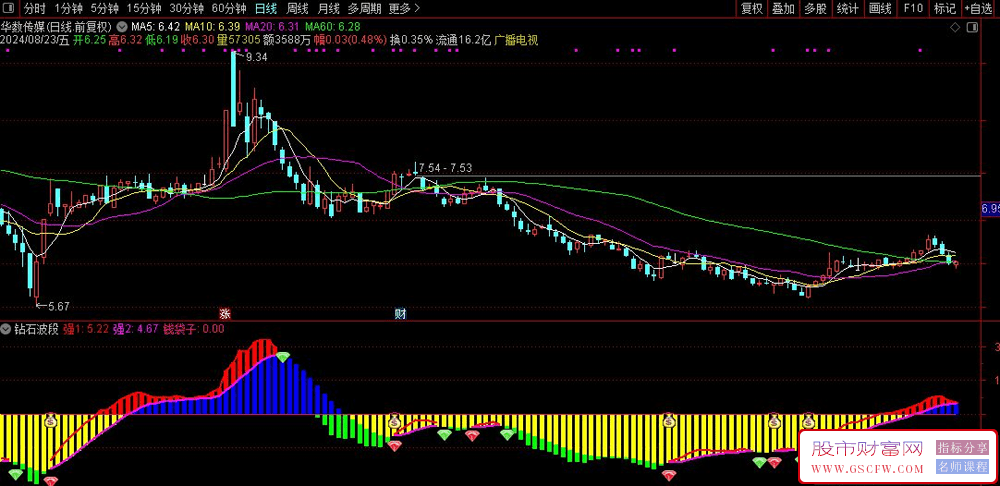1000x486 pixels.
Task: Switch to the 60分钟 period tab
Action: coord(228,9)
